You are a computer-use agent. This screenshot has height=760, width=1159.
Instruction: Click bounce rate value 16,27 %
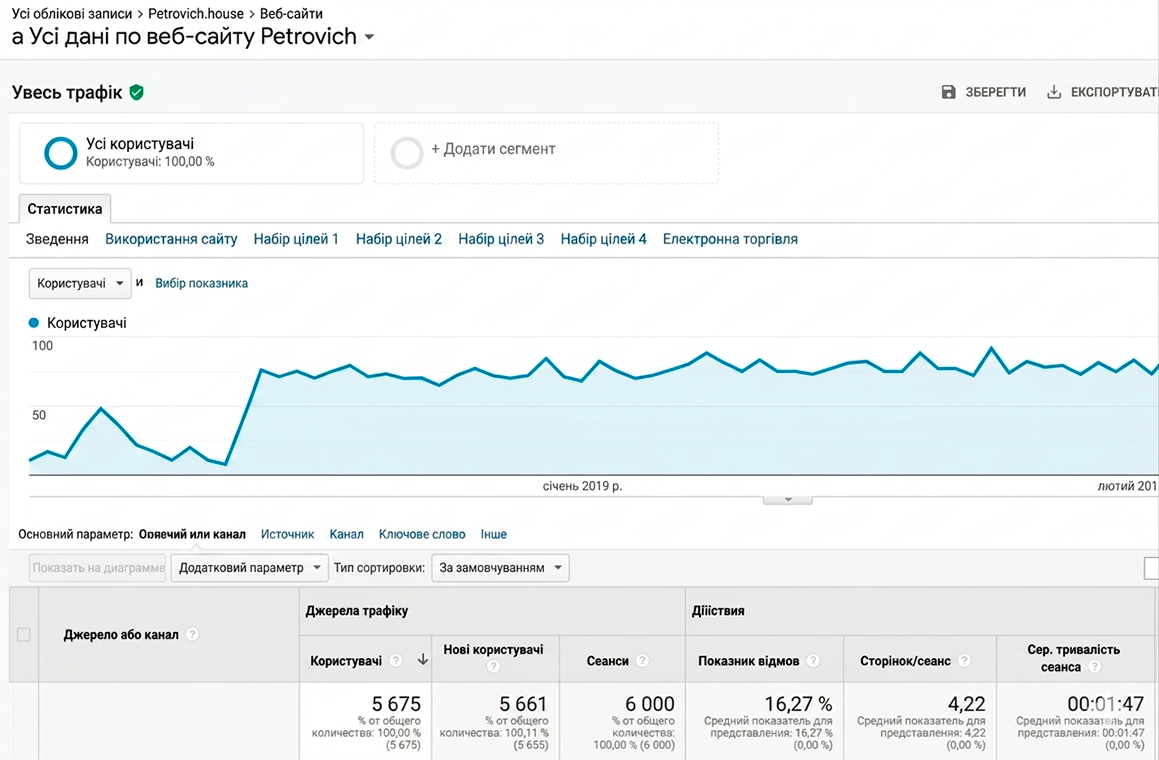click(798, 704)
